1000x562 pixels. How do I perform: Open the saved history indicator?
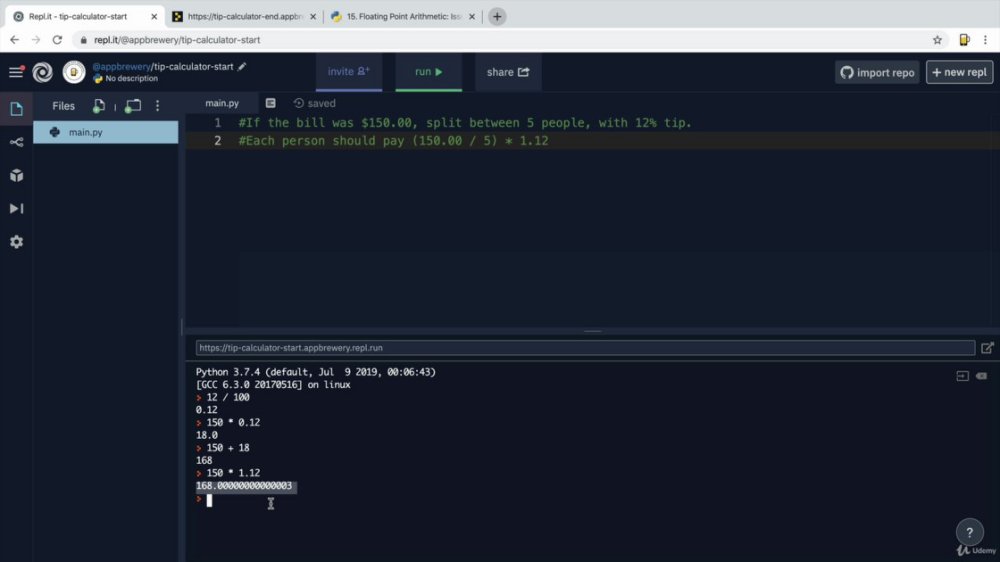click(x=314, y=103)
